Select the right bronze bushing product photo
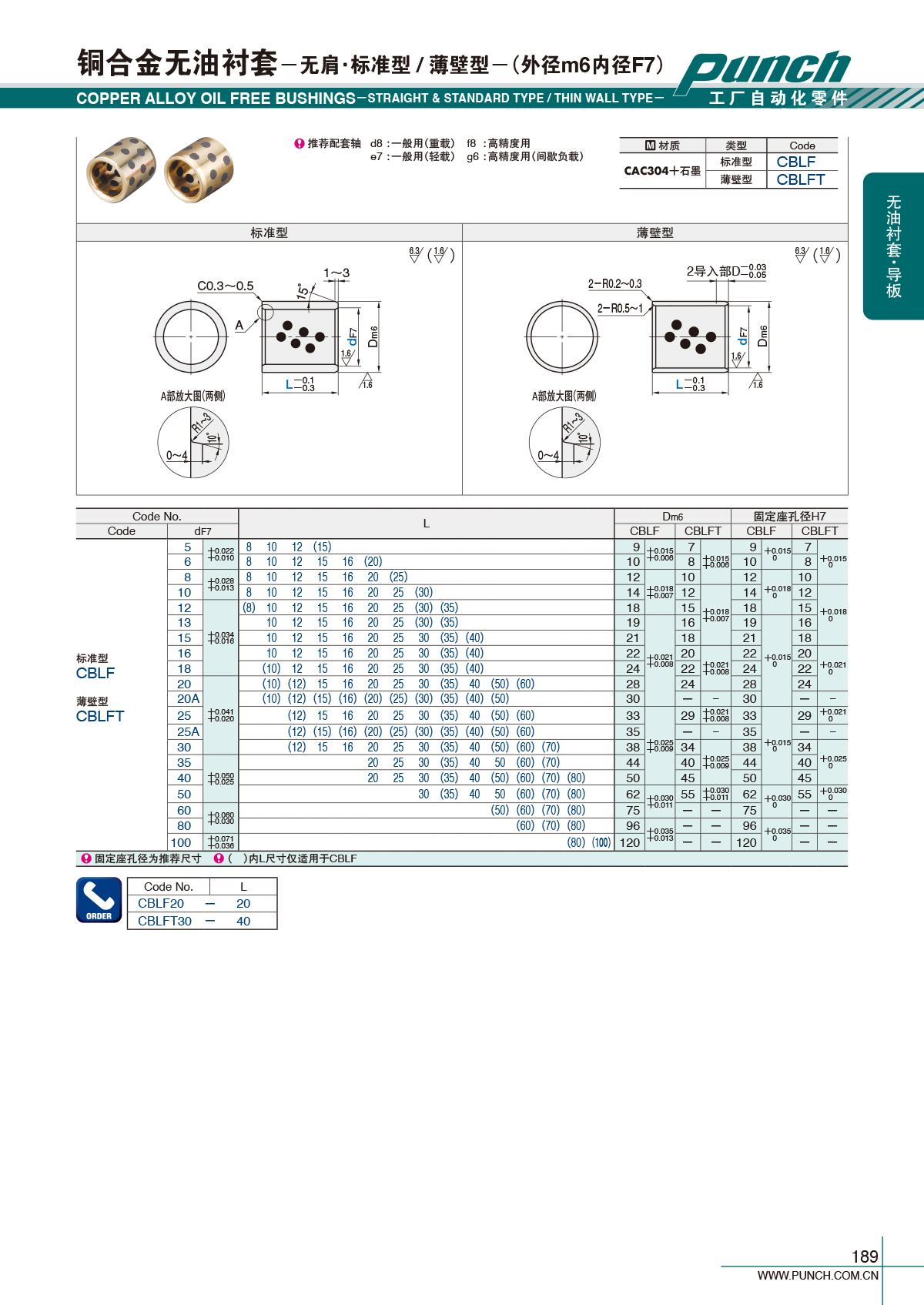 click(199, 170)
